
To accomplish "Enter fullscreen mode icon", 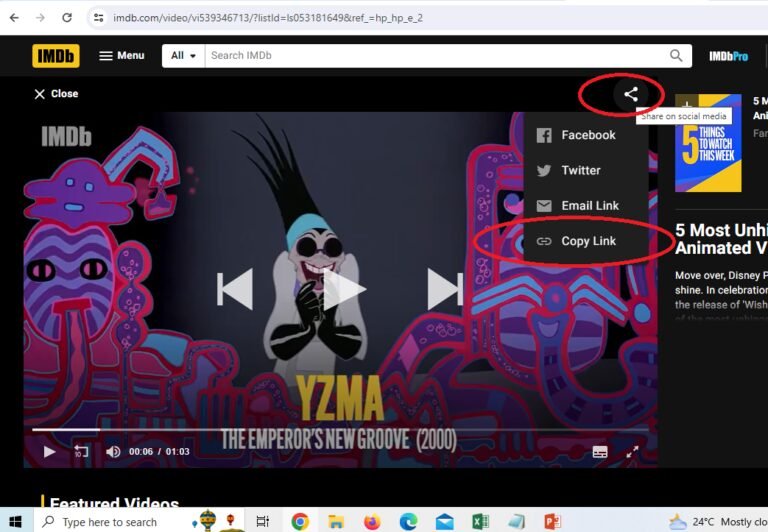I will [x=632, y=452].
